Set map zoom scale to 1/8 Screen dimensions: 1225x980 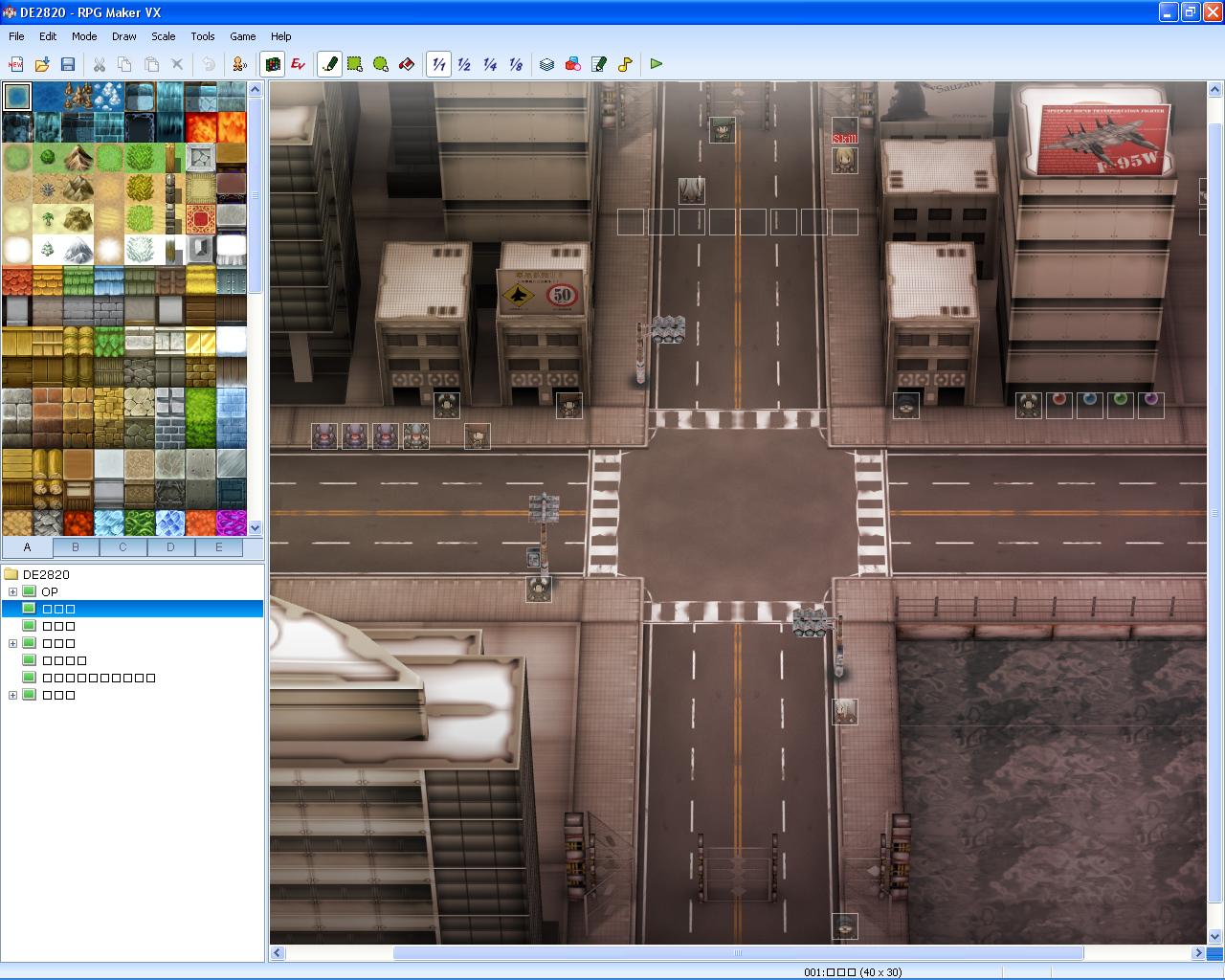point(516,64)
